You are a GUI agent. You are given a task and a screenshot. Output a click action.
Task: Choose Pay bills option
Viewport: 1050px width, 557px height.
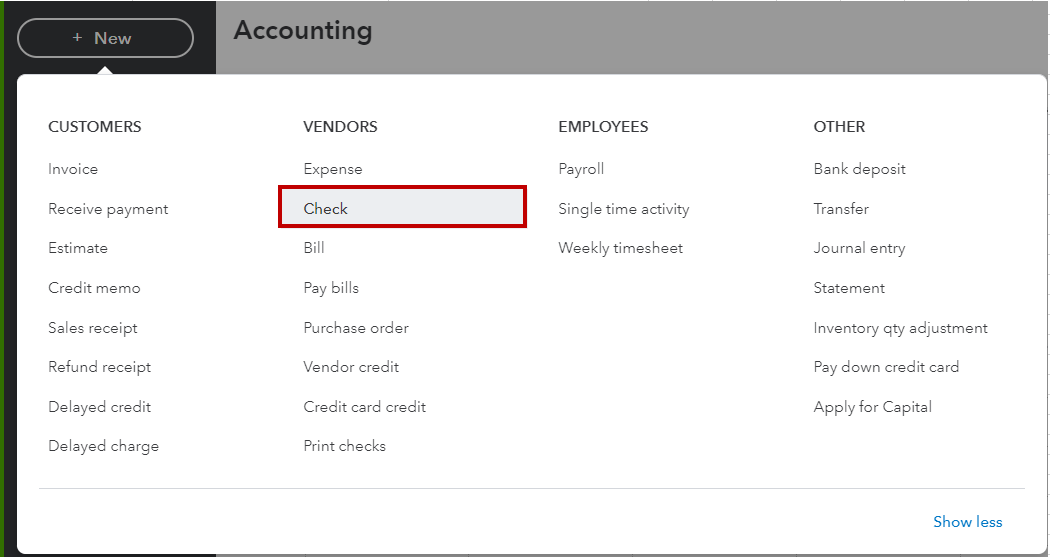[x=331, y=288]
